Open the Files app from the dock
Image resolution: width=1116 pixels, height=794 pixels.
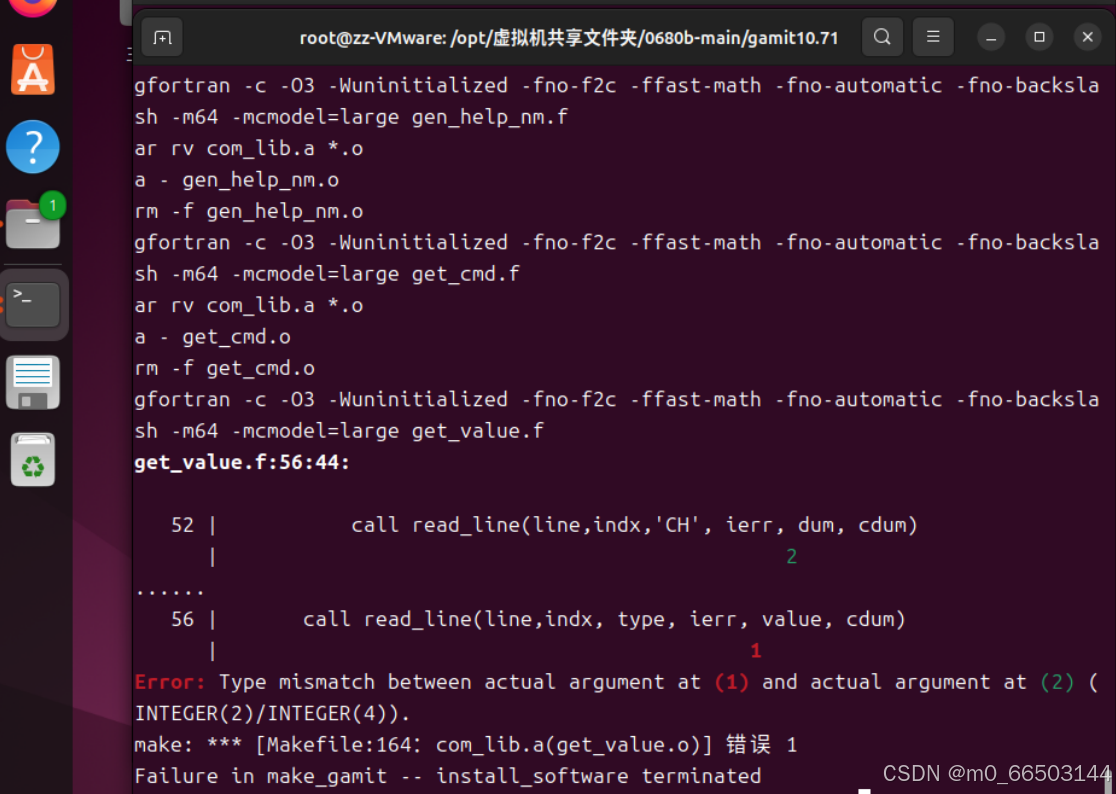[x=33, y=223]
